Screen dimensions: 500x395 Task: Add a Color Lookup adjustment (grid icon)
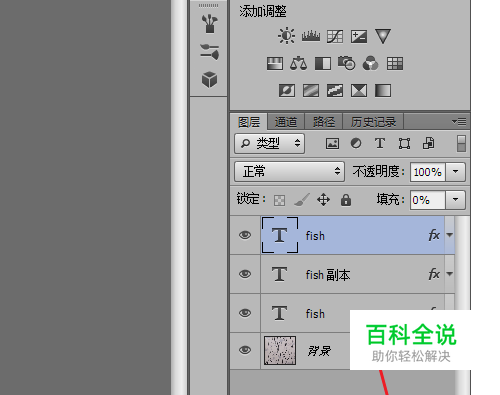395,63
